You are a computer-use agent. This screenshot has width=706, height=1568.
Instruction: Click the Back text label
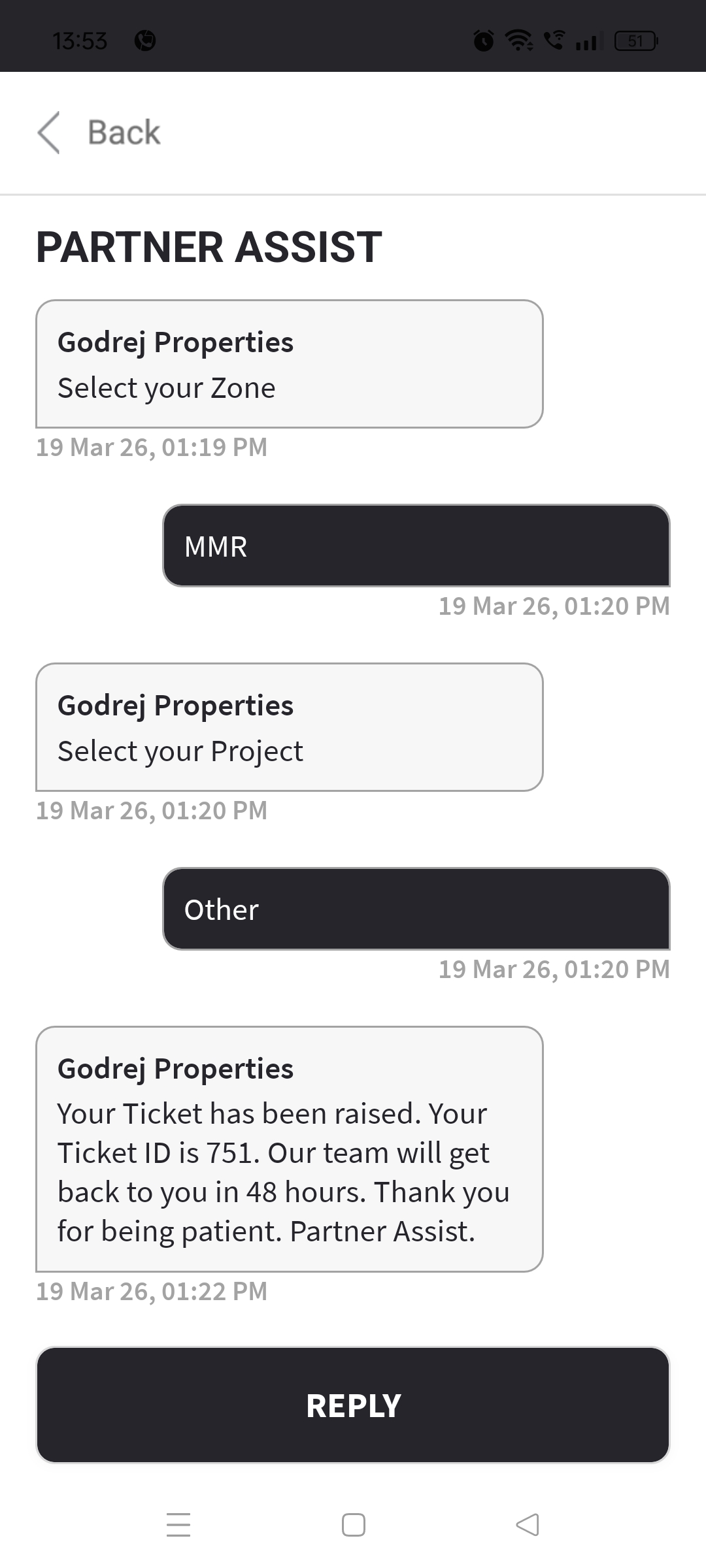[124, 132]
